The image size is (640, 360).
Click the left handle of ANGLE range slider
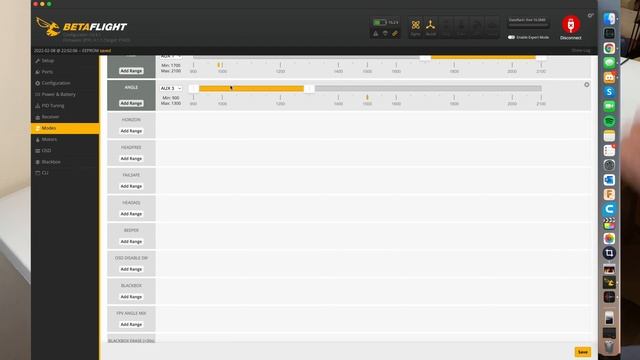[194, 89]
